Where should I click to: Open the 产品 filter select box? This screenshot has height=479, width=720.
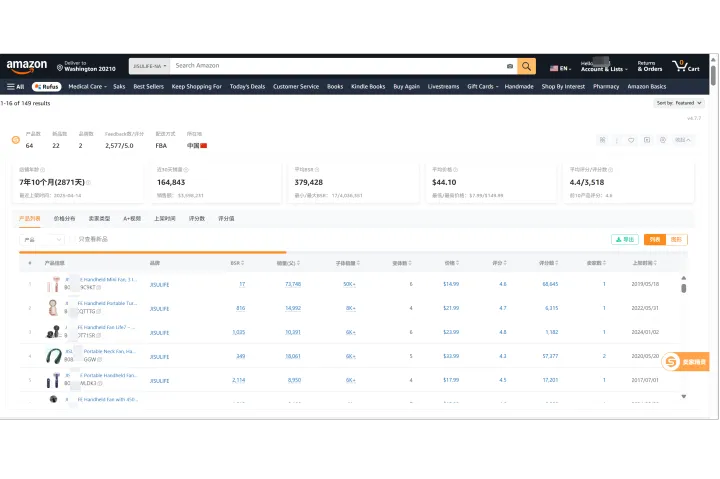click(x=41, y=240)
